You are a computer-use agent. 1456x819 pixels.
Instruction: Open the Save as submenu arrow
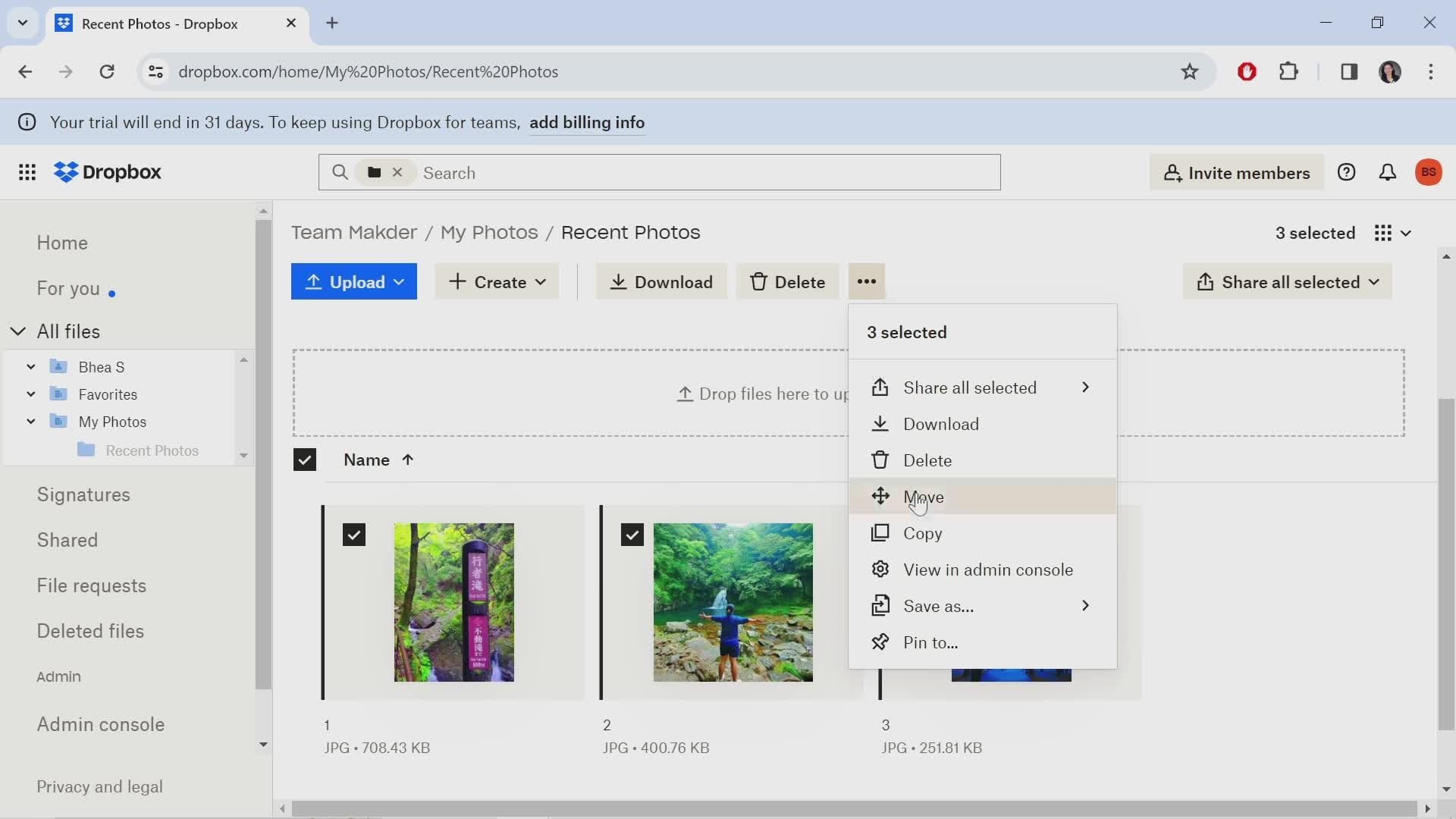click(x=1085, y=605)
